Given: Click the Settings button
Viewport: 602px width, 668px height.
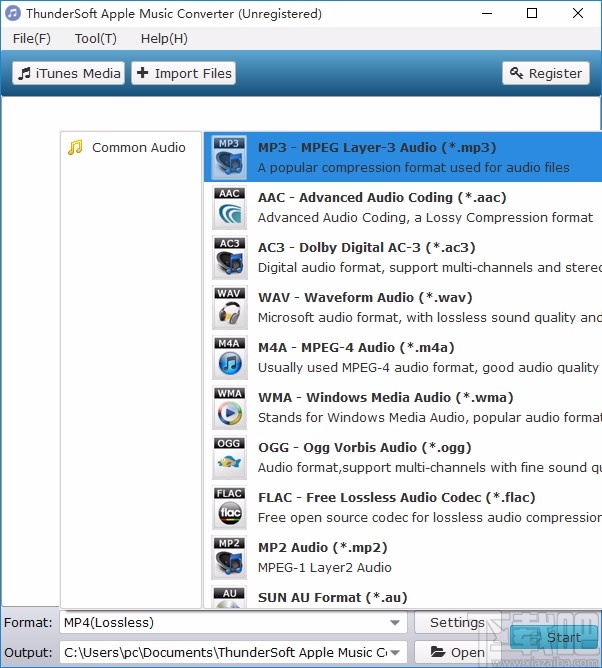Looking at the screenshot, I should pyautogui.click(x=457, y=622).
